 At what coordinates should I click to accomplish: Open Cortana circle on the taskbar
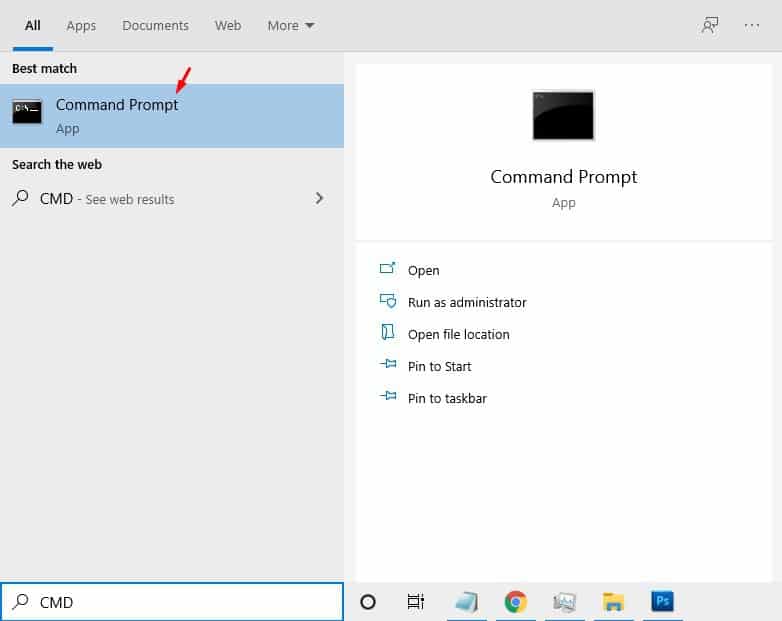coord(368,602)
